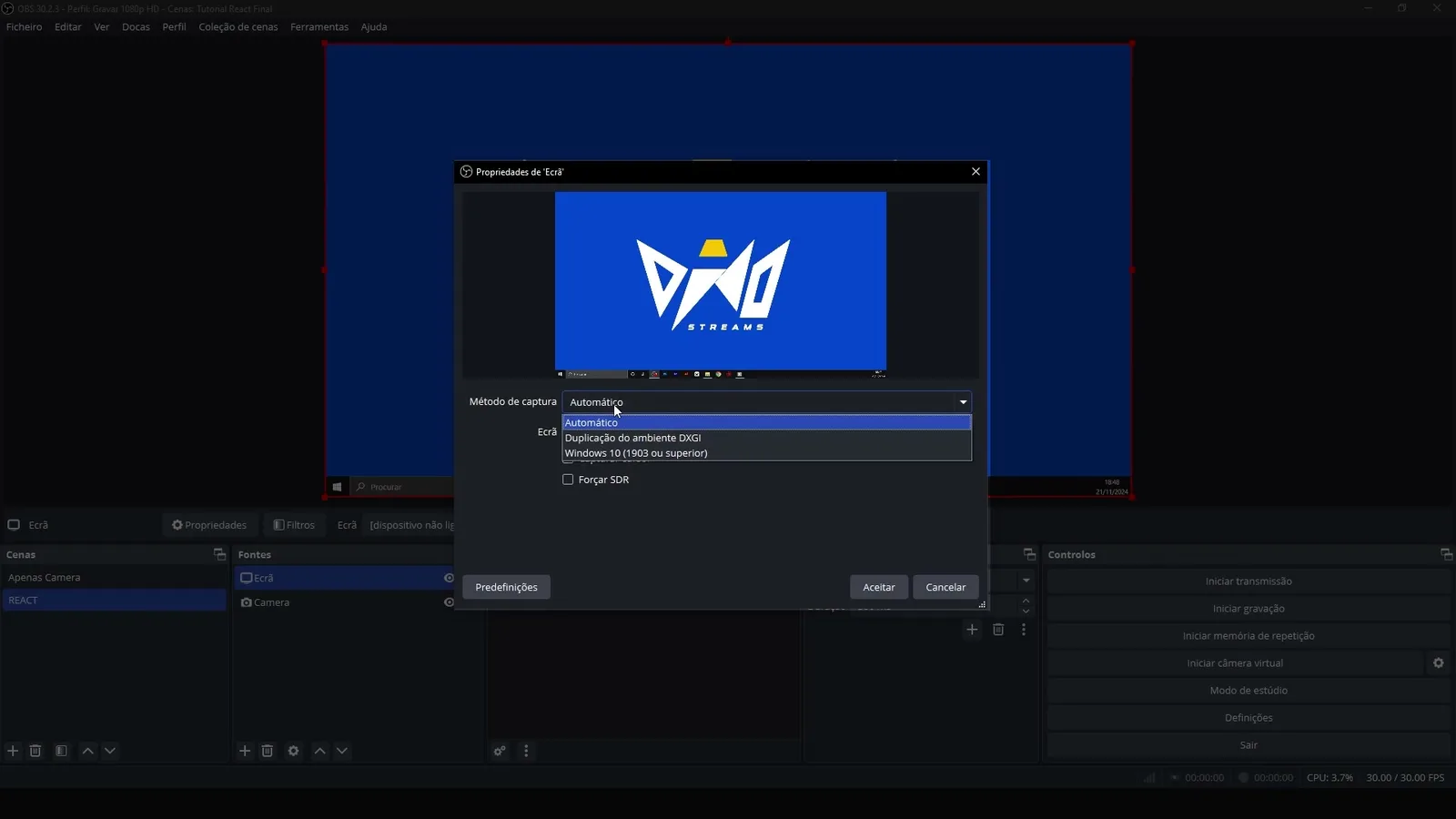The image size is (1456, 819).
Task: Click the monitor icon next to Ecrã in Fontes
Action: pos(246,578)
